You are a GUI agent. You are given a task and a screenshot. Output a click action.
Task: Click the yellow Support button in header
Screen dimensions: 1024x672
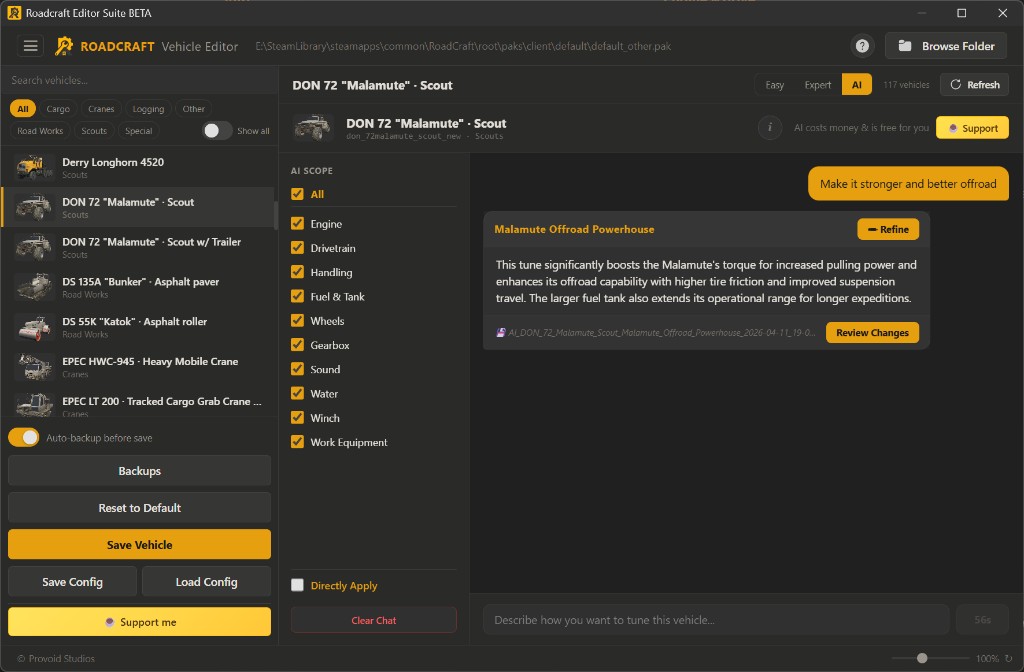click(x=972, y=128)
